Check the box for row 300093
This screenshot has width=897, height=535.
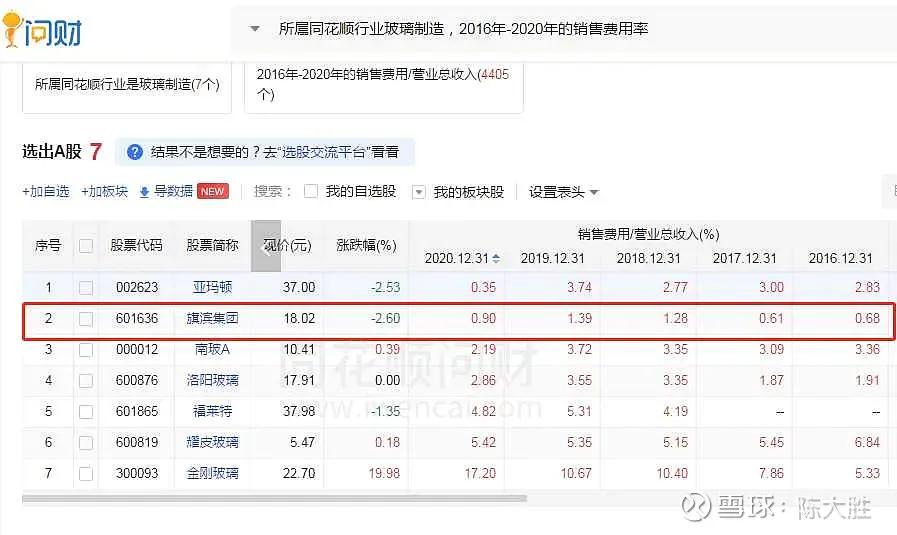(86, 474)
